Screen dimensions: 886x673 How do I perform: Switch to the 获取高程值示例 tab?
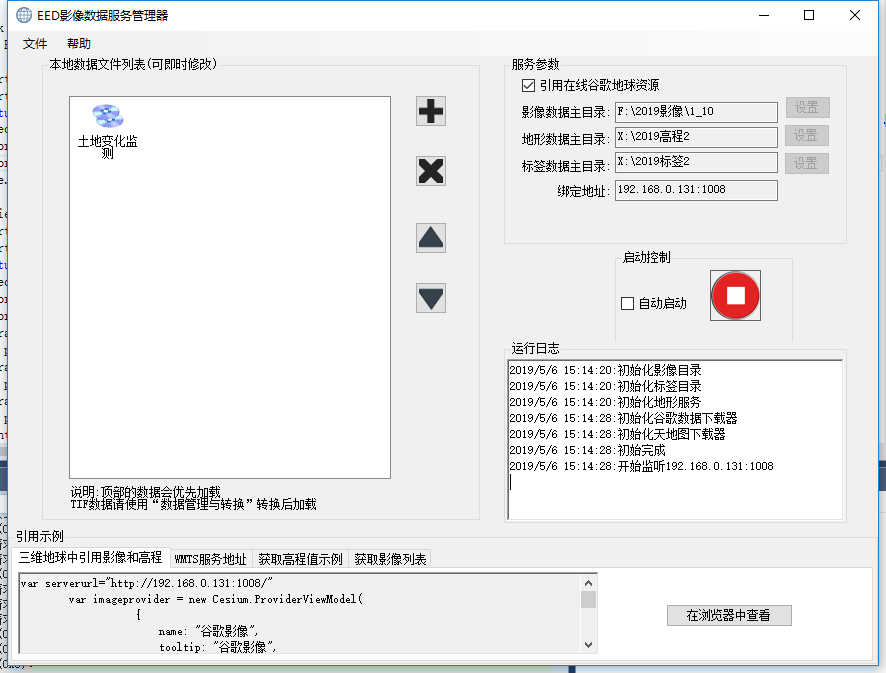(300, 559)
